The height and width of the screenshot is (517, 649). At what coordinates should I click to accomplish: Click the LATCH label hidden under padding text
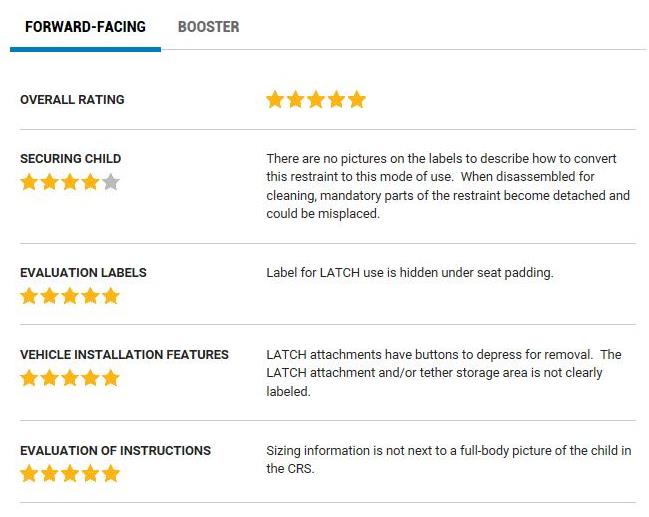pyautogui.click(x=410, y=273)
